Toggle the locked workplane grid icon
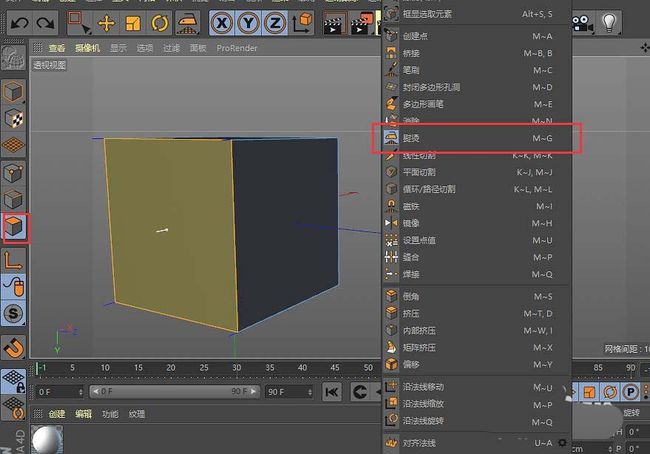 point(14,381)
